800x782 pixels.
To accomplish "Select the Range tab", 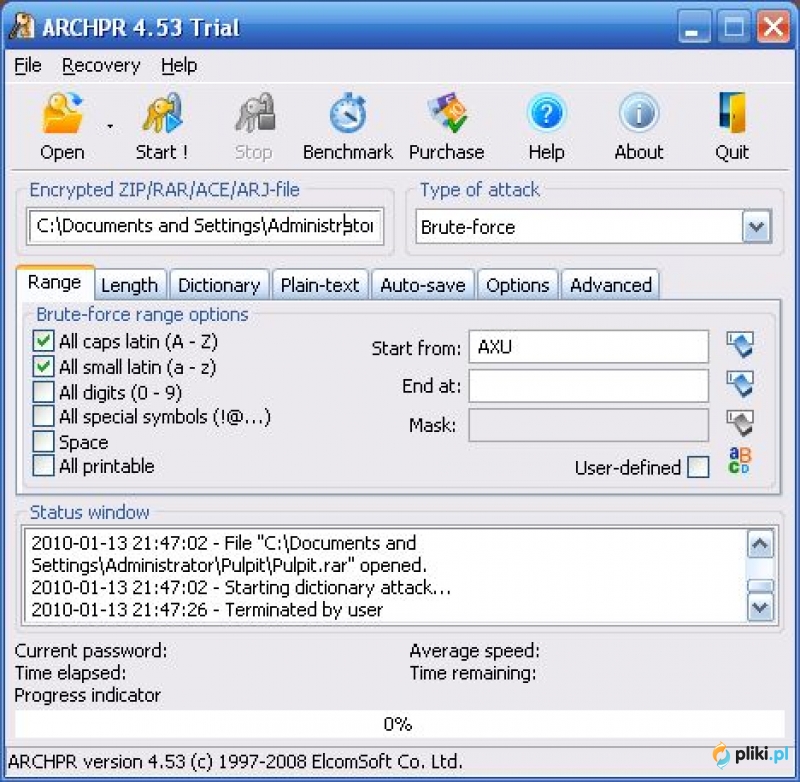I will pyautogui.click(x=55, y=282).
